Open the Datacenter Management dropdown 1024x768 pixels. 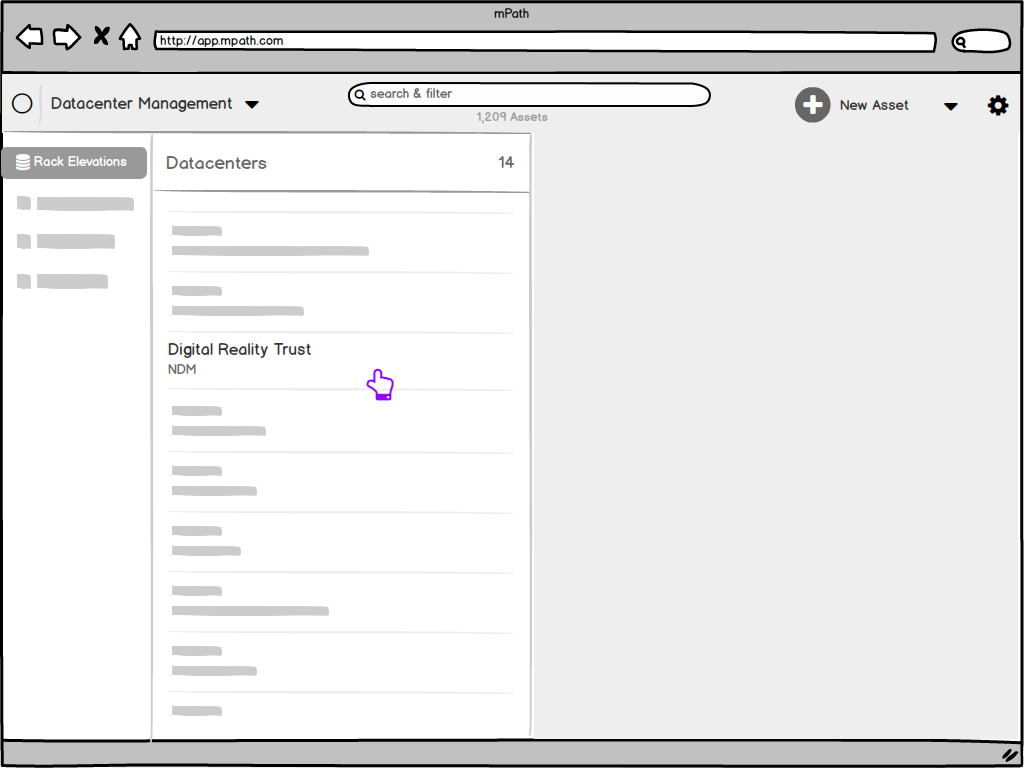pyautogui.click(x=252, y=104)
